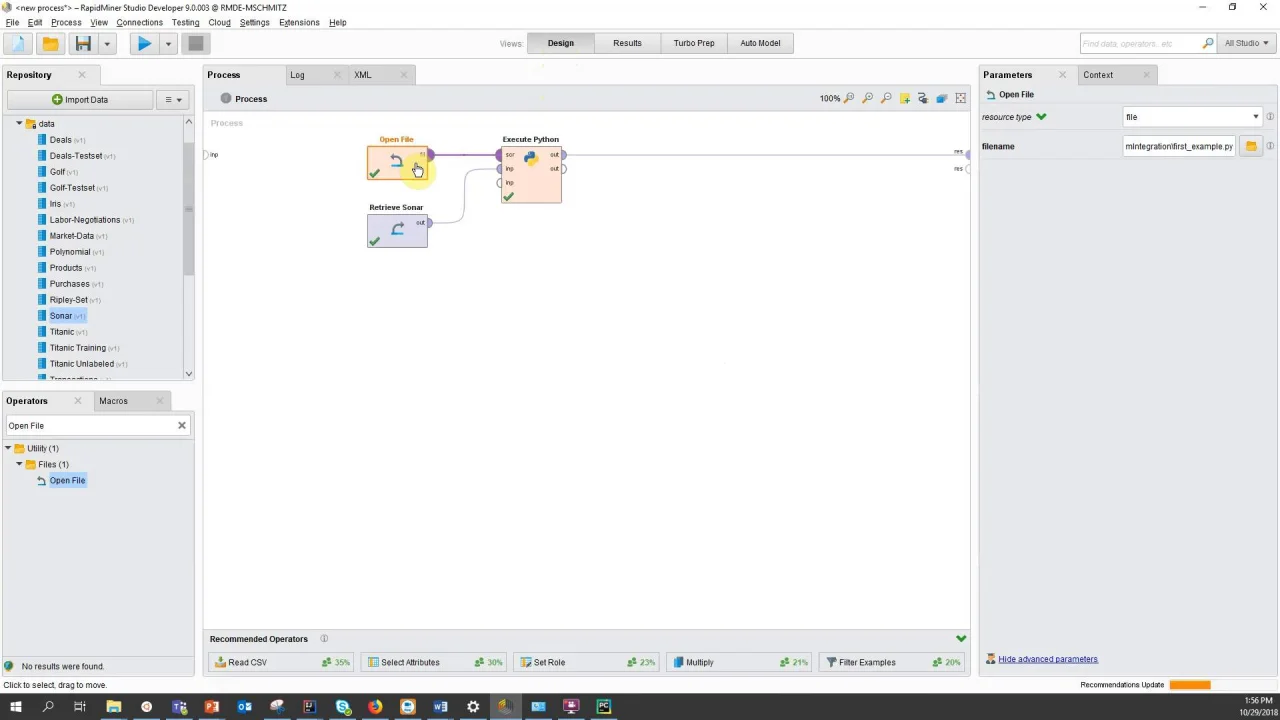This screenshot has height=720, width=1280.
Task: Open the resource type dropdown
Action: point(1191,117)
